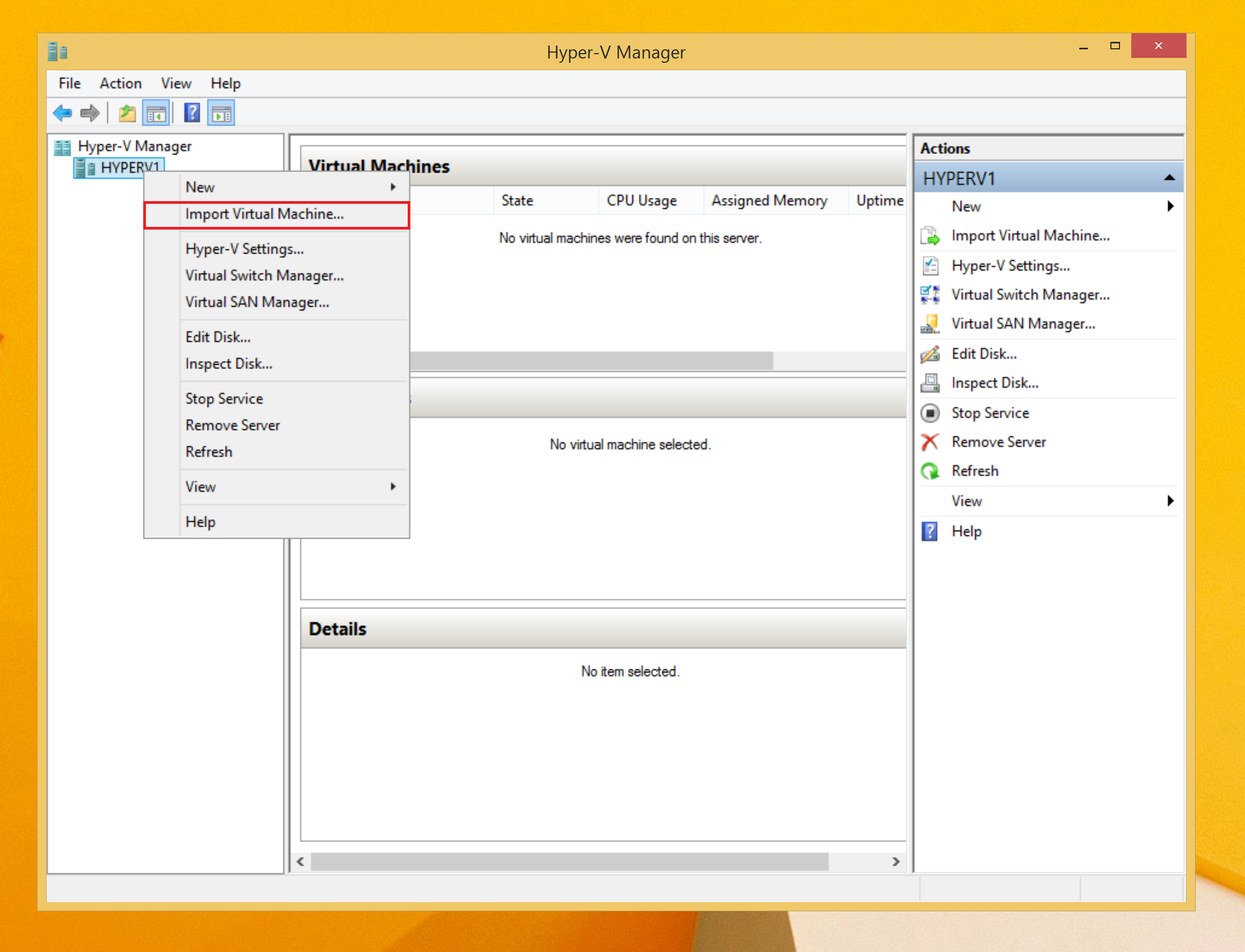Click Hyper-V Settings... in Actions pane

[1011, 266]
